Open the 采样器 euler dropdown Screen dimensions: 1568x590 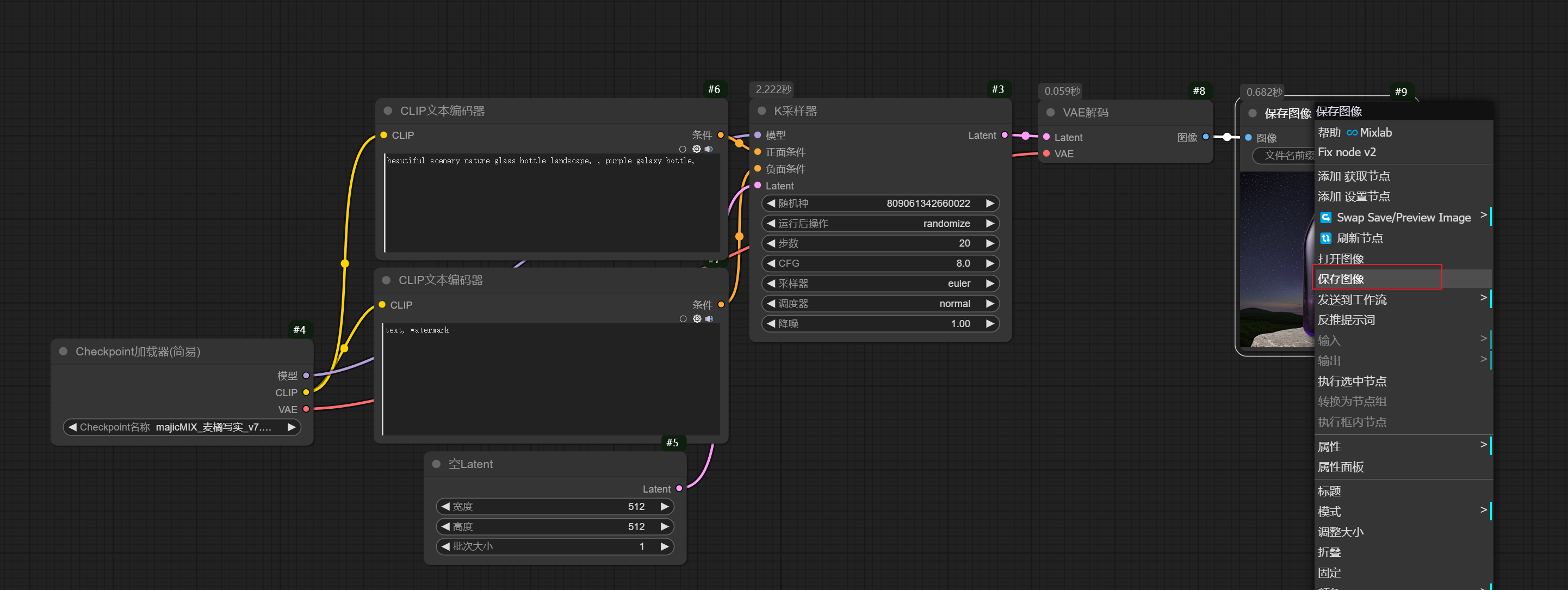880,284
